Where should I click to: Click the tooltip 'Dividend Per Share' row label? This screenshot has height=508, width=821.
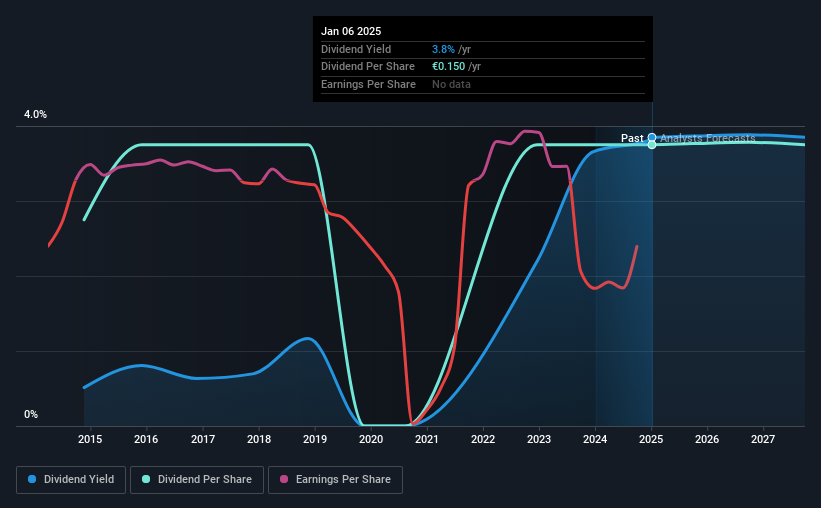[368, 67]
